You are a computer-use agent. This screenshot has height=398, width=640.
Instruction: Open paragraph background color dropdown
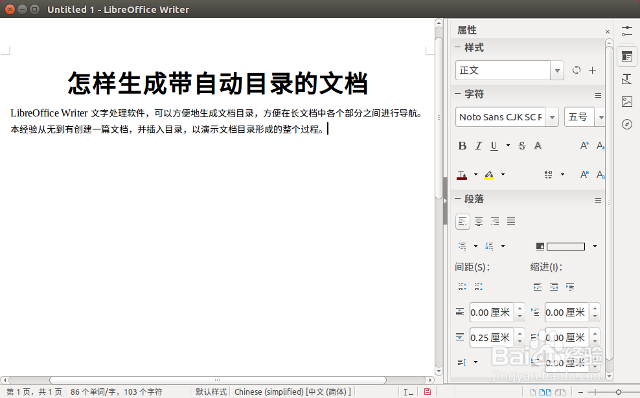(595, 246)
